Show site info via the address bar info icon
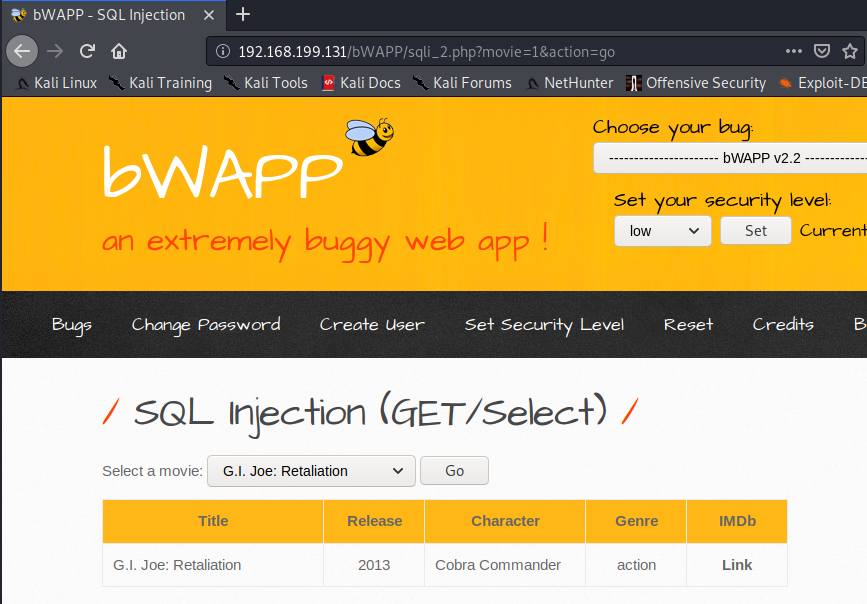This screenshot has width=867, height=604. click(x=222, y=51)
